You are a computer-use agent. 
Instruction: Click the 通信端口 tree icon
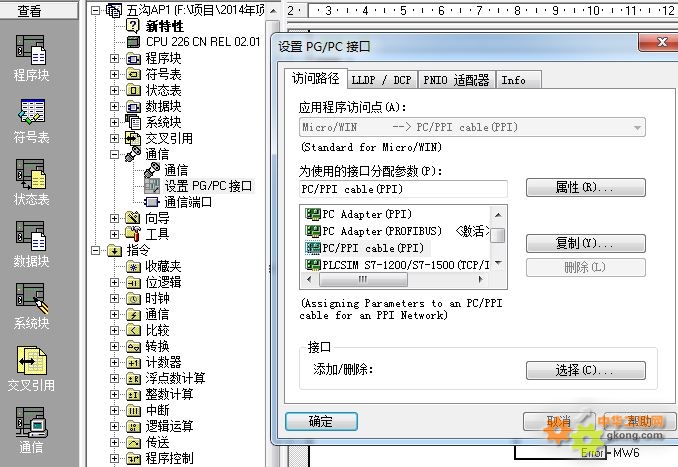(152, 202)
